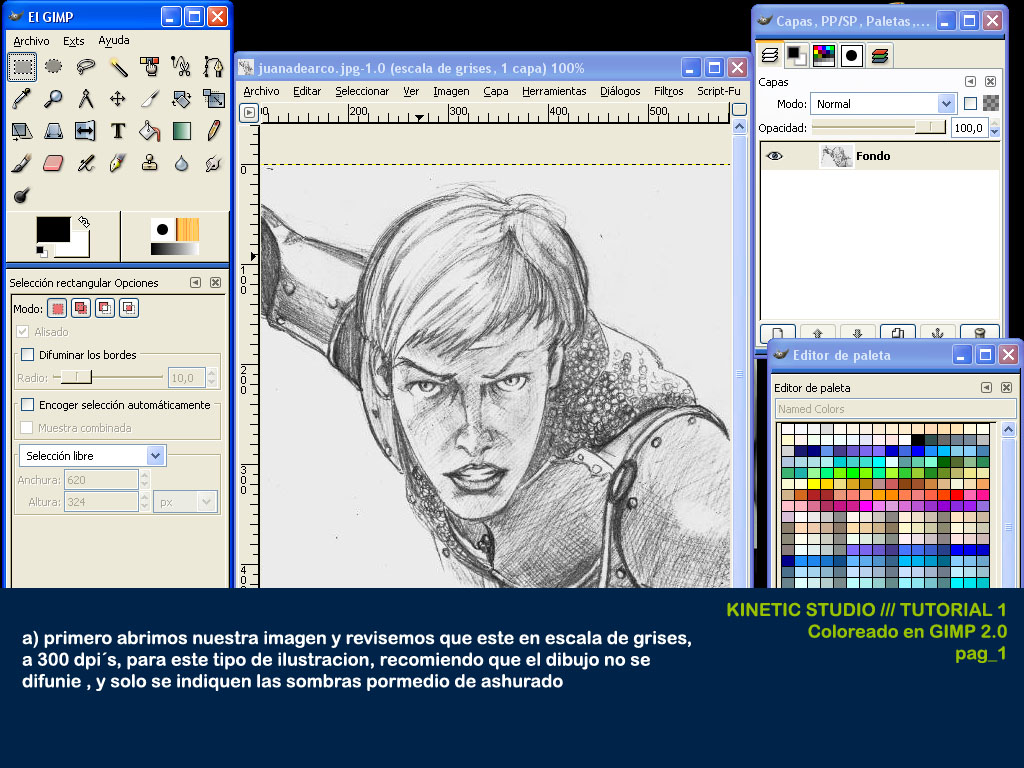The height and width of the screenshot is (768, 1024).
Task: Select the Smudge tool
Action: [213, 163]
